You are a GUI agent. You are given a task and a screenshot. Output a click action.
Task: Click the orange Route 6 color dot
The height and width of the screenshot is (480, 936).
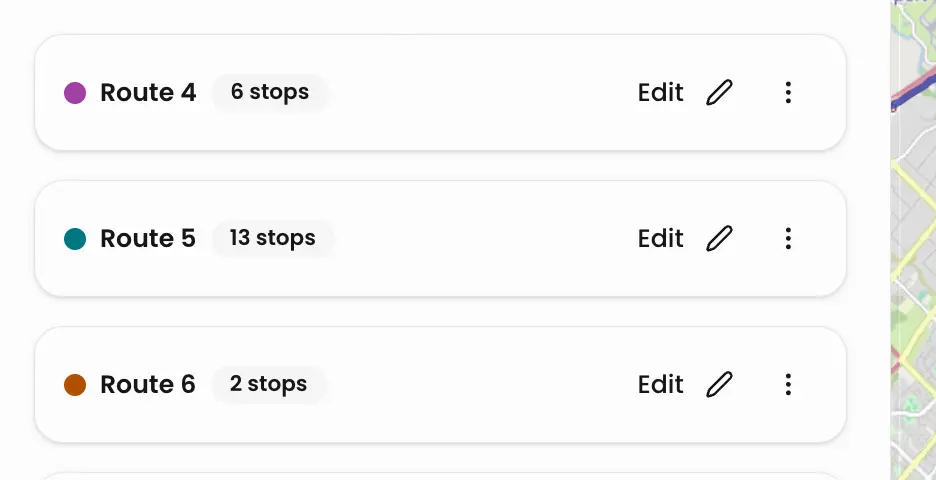coord(75,385)
